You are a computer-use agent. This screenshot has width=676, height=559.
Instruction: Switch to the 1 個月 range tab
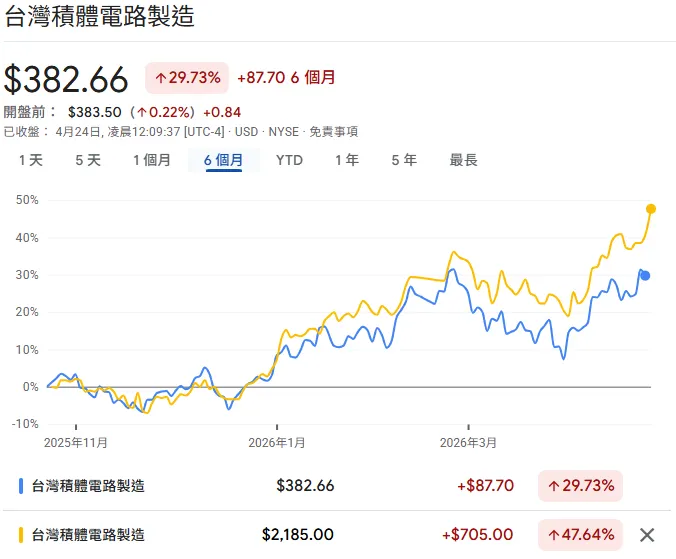152,160
